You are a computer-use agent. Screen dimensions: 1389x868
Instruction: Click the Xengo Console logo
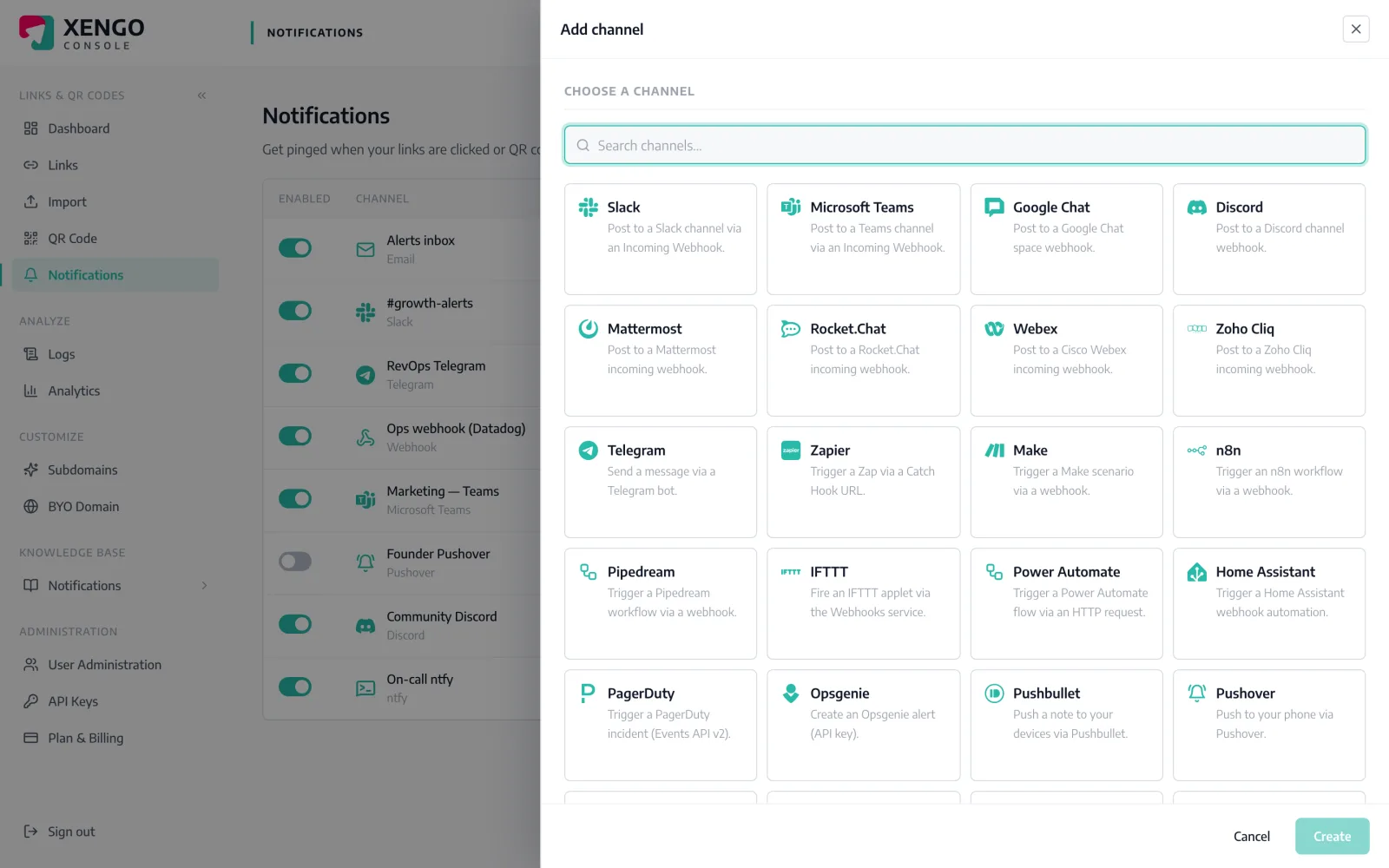pos(82,33)
